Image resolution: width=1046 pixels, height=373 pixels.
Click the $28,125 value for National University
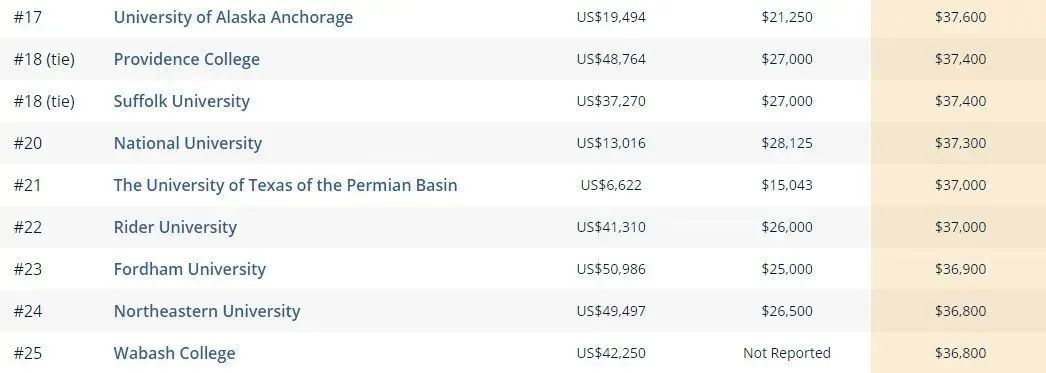tap(787, 143)
